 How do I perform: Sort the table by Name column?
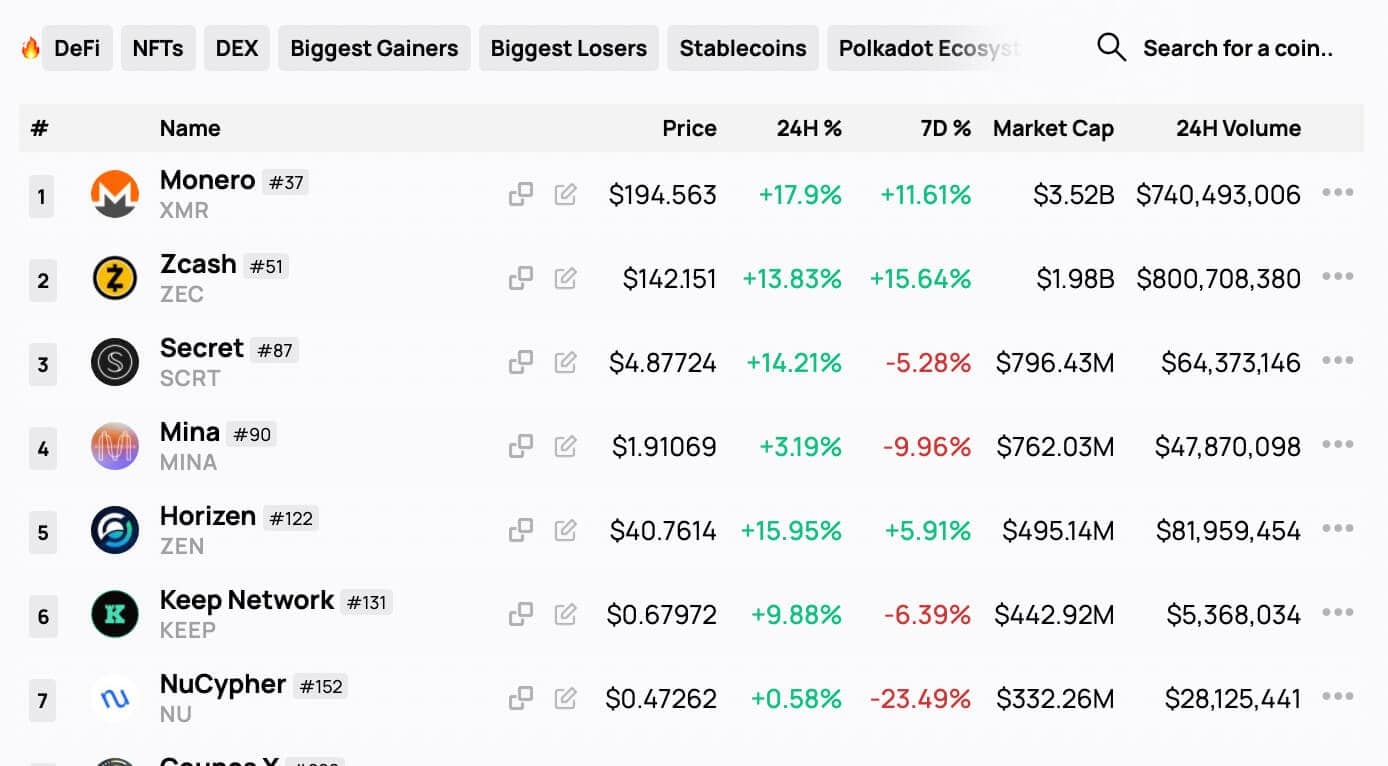tap(190, 128)
